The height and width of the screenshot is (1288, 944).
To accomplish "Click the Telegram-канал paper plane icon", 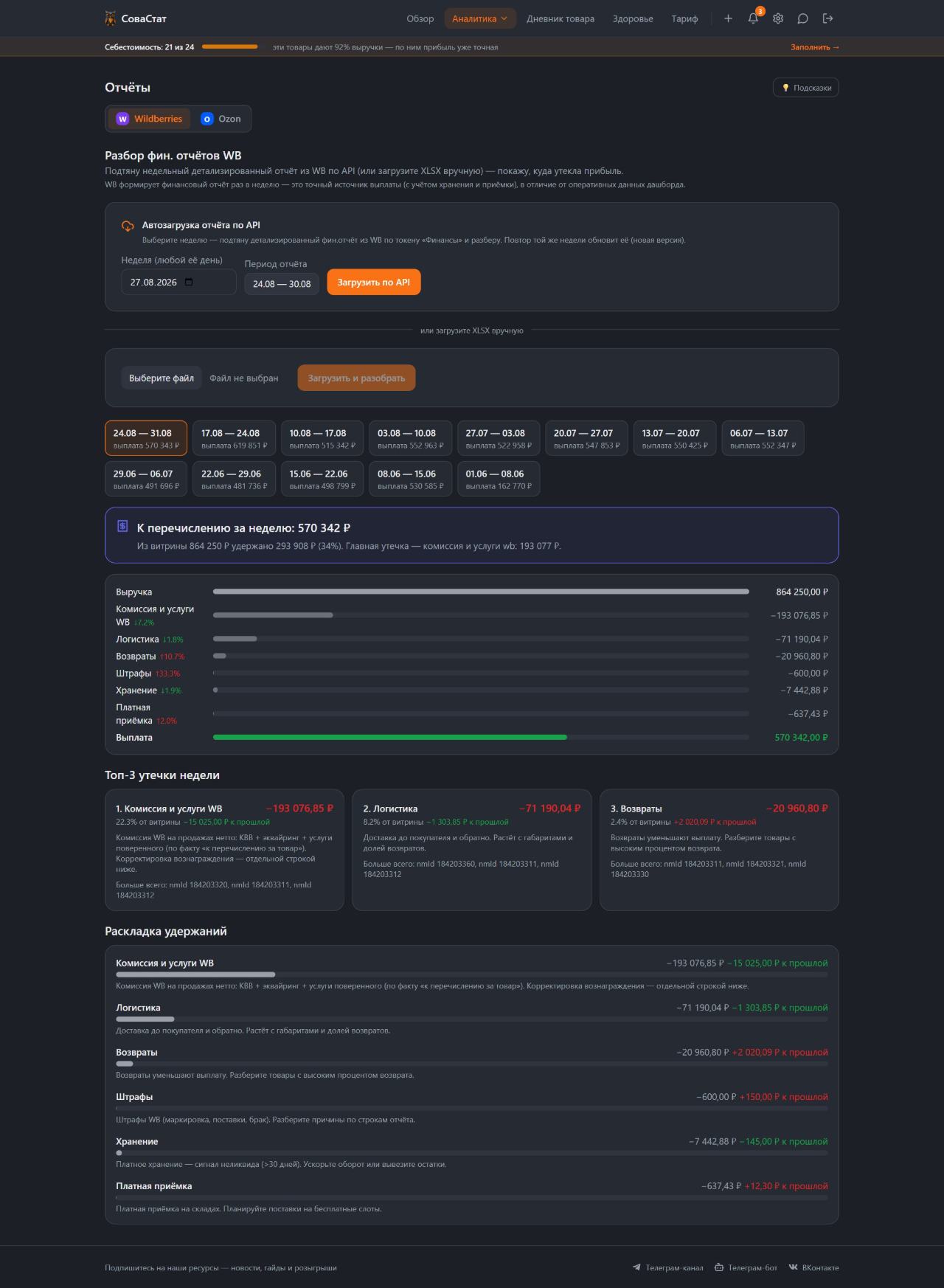I will click(636, 1267).
